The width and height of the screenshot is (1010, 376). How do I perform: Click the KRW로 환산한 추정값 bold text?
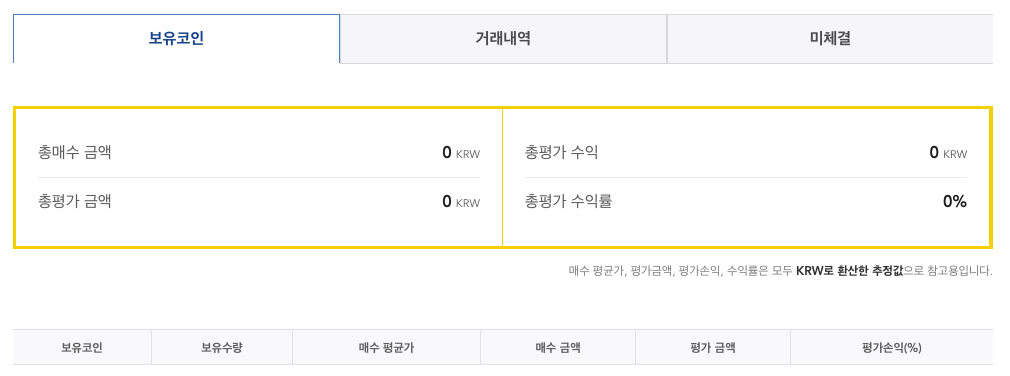click(x=850, y=271)
